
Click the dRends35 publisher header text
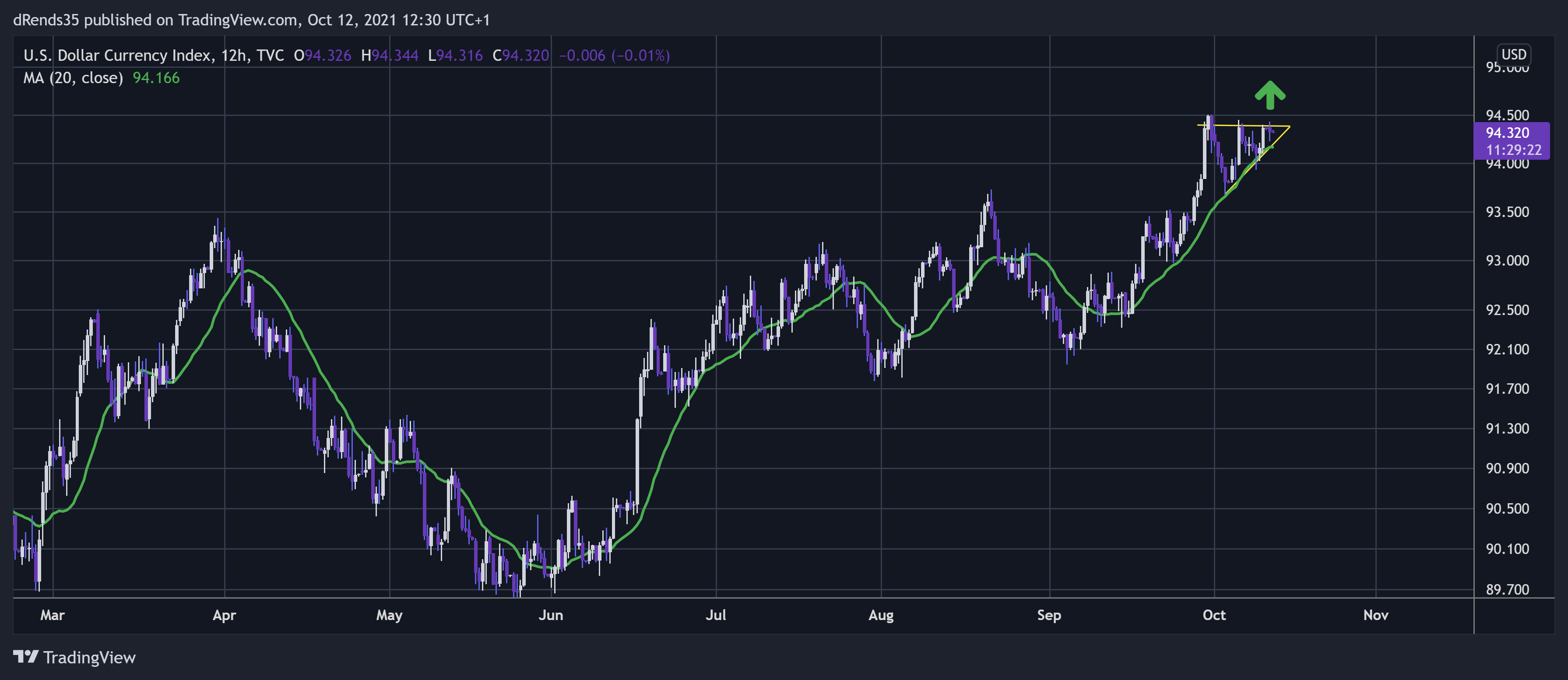click(251, 20)
